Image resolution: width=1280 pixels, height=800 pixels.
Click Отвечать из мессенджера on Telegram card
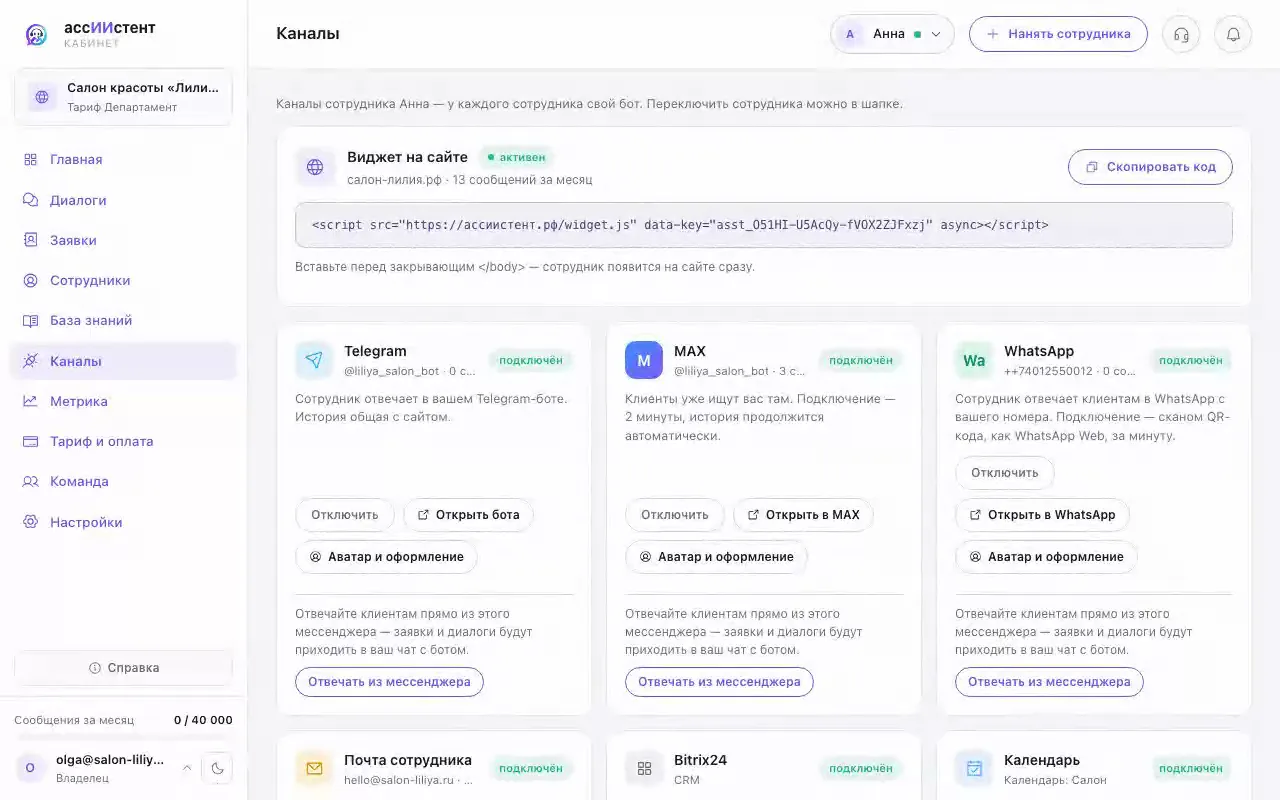389,682
